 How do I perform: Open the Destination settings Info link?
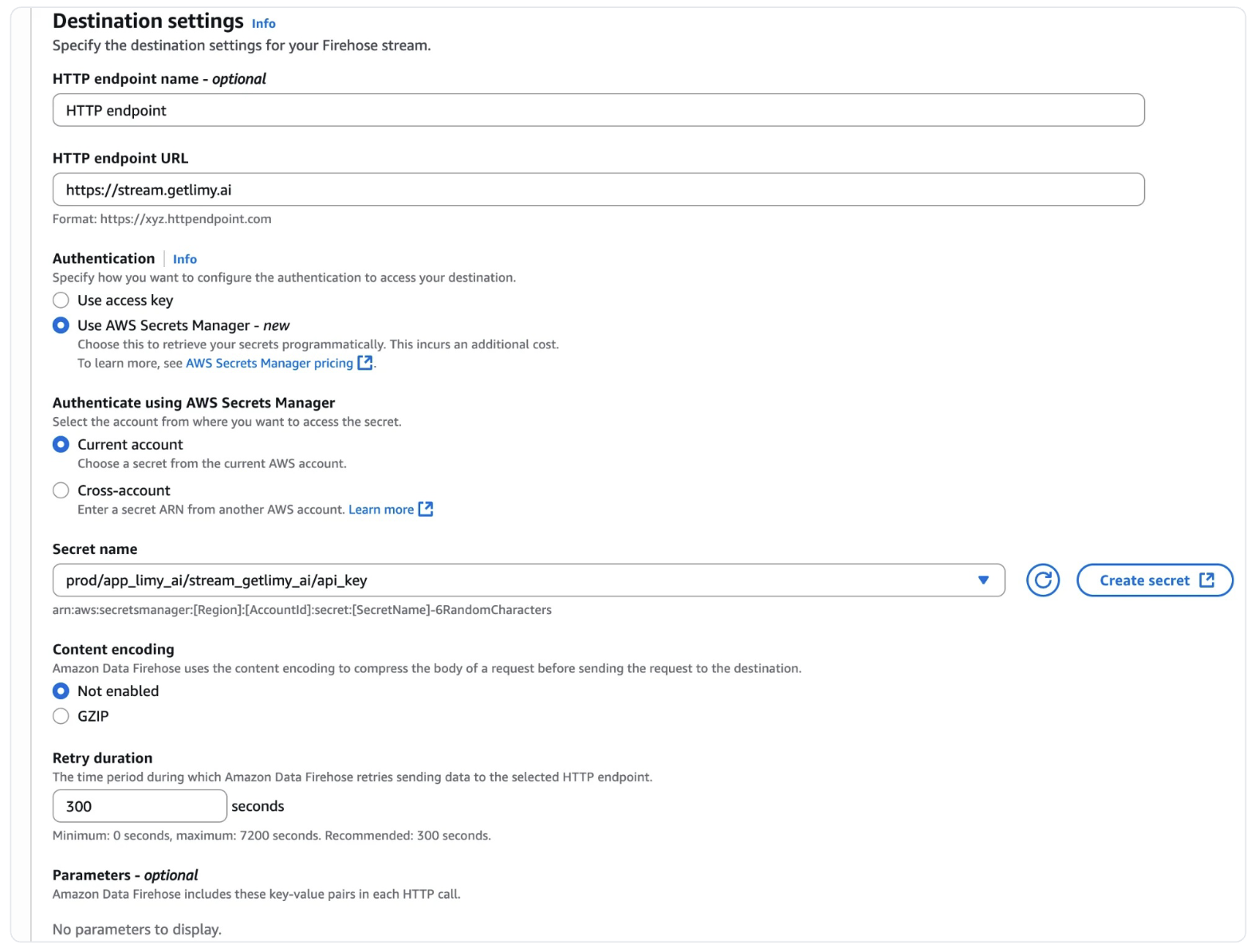pyautogui.click(x=263, y=24)
